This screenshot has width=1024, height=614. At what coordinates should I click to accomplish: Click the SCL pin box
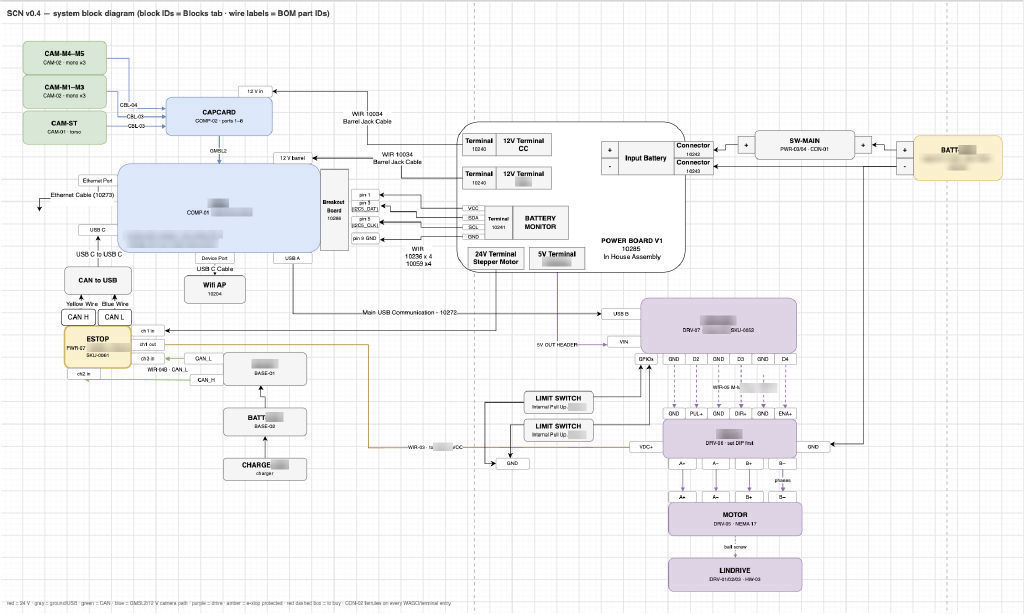pos(473,227)
